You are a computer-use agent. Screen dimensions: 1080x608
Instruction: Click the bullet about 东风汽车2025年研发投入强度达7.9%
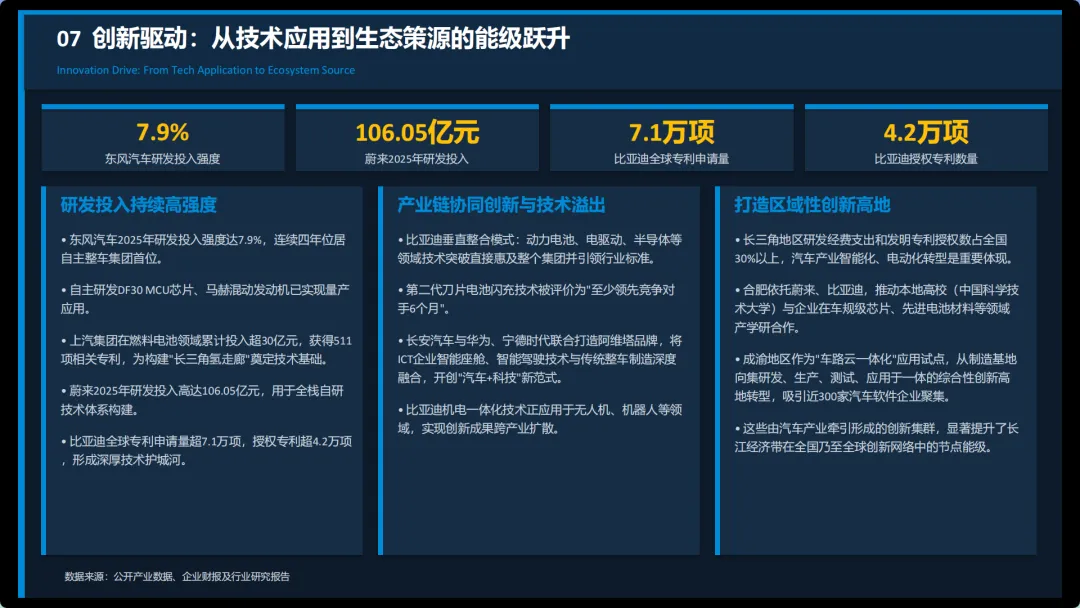click(203, 249)
